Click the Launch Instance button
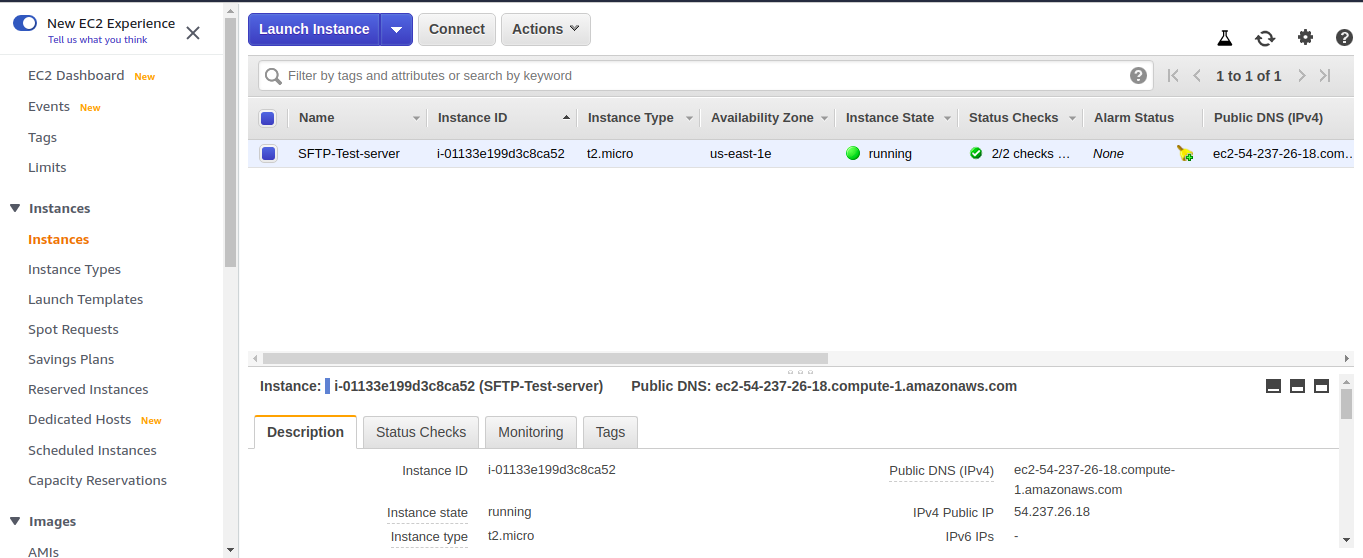1363x558 pixels. click(314, 29)
